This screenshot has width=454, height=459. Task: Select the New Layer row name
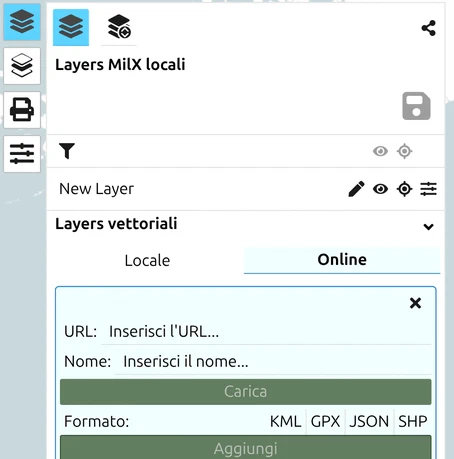pyautogui.click(x=96, y=189)
